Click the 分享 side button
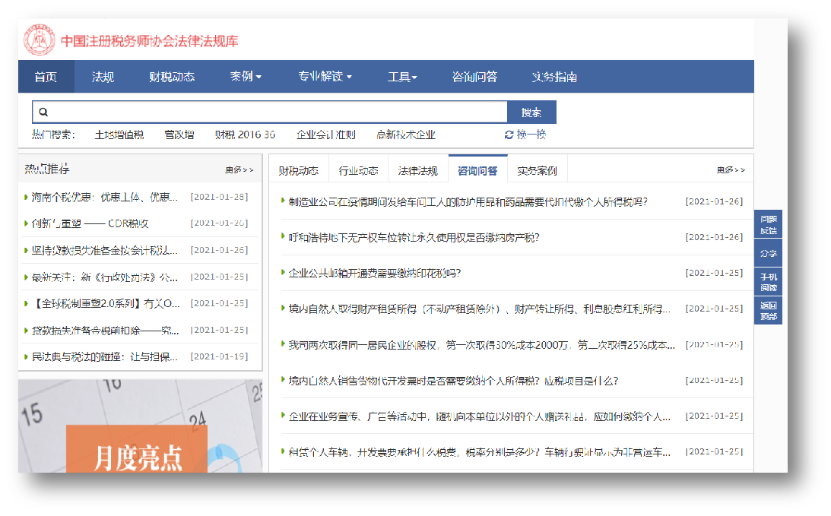 768,253
